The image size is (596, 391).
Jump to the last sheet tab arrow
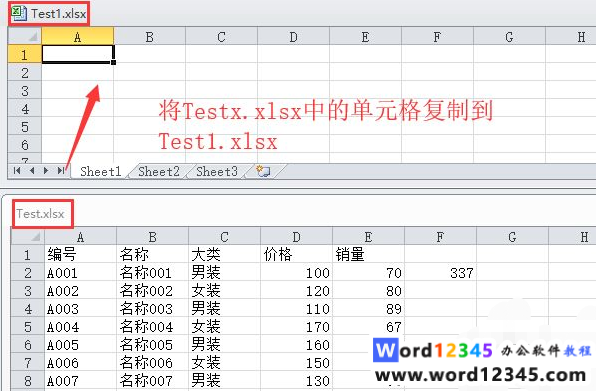[61, 171]
